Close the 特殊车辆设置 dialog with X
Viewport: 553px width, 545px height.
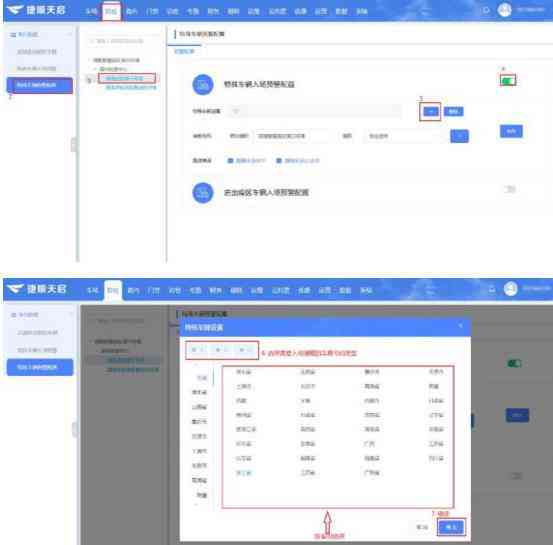click(460, 326)
